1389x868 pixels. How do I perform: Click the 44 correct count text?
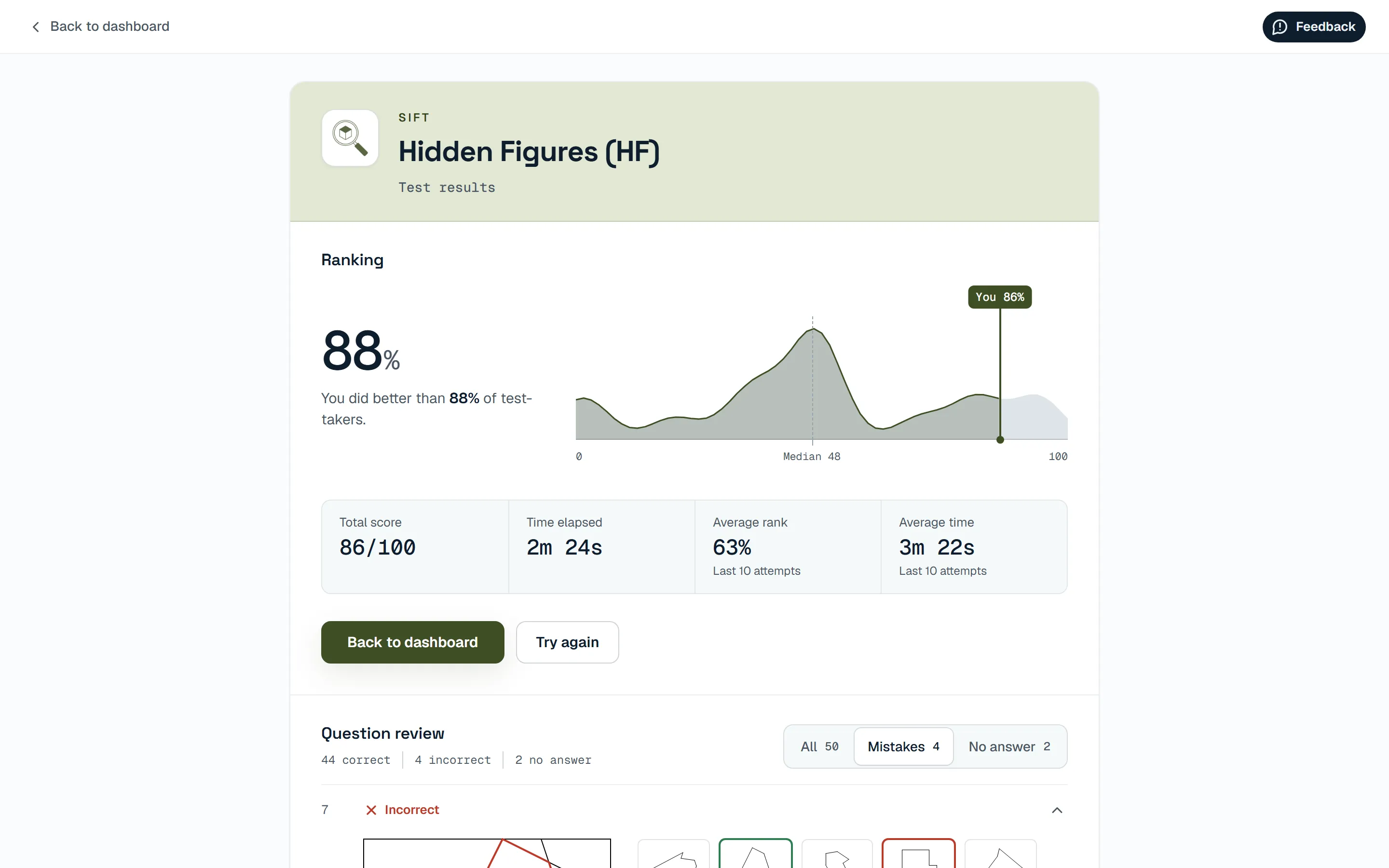coord(355,760)
